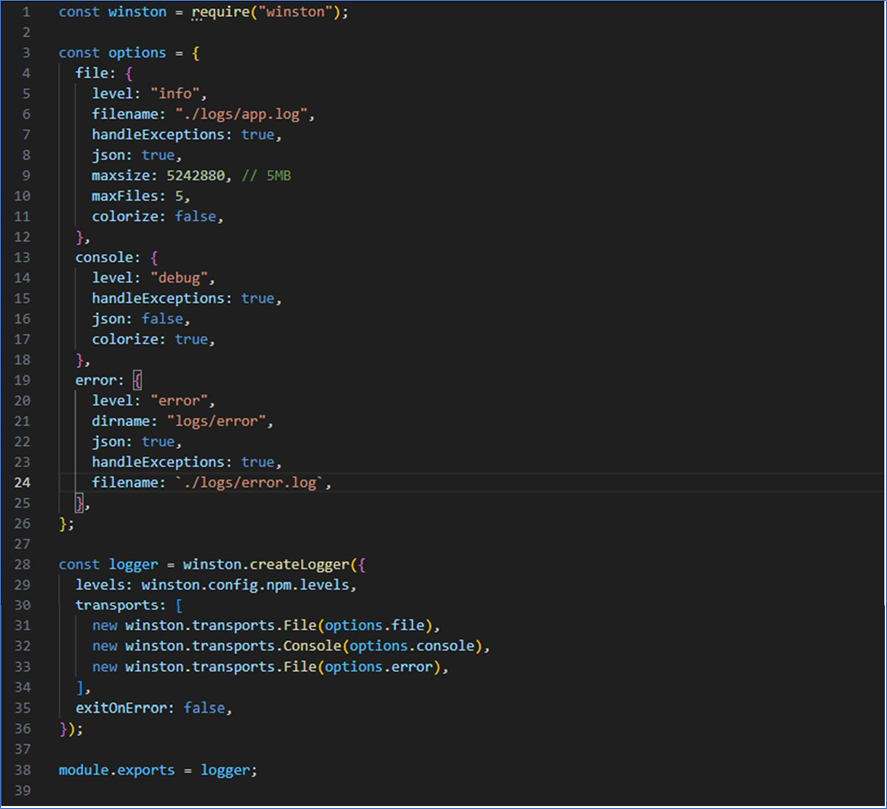Click 'winston.transports.File(options.file)' on line 31
887x809 pixels.
pos(278,626)
